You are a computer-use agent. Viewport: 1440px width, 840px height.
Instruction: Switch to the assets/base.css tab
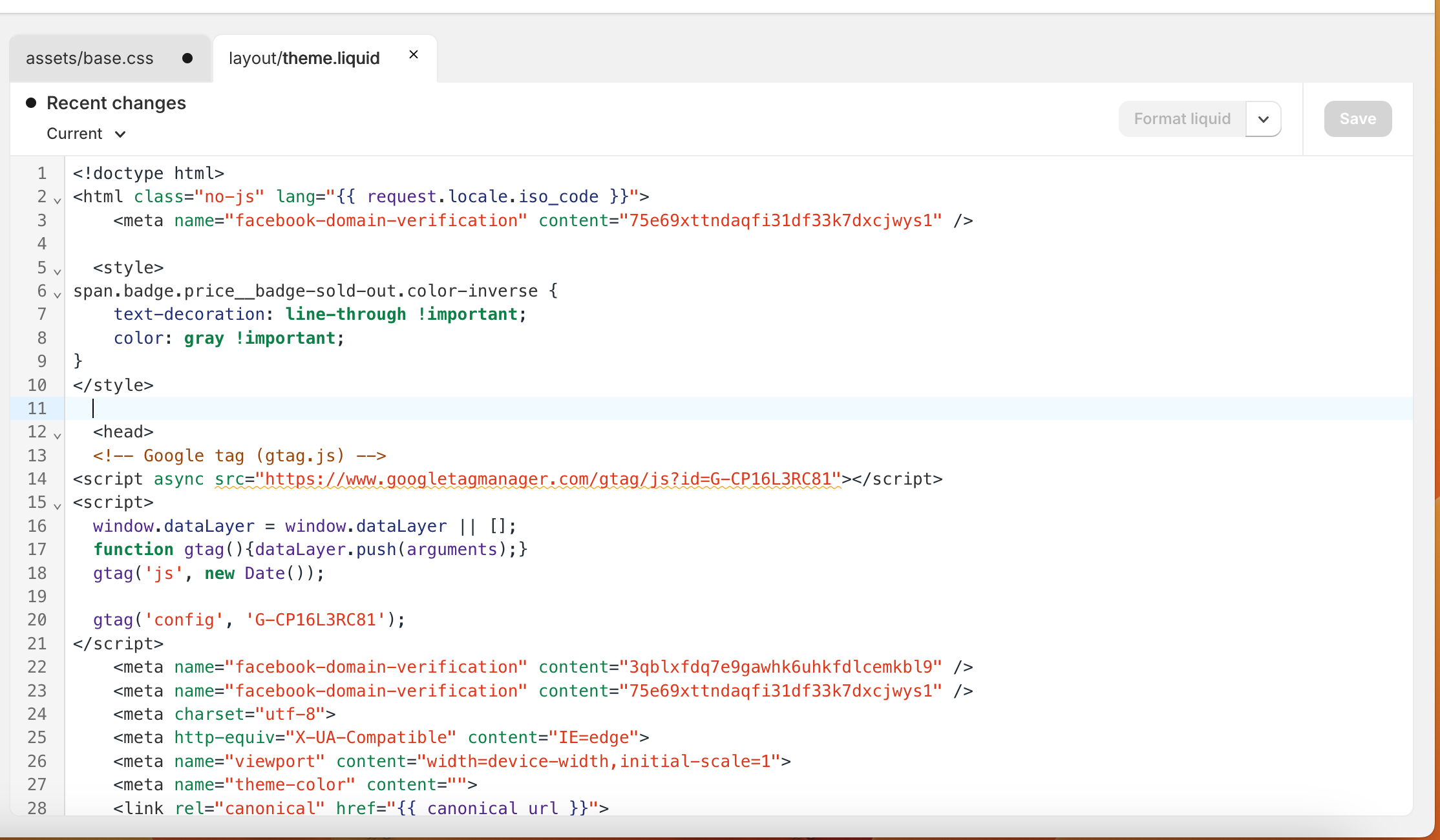click(x=90, y=58)
